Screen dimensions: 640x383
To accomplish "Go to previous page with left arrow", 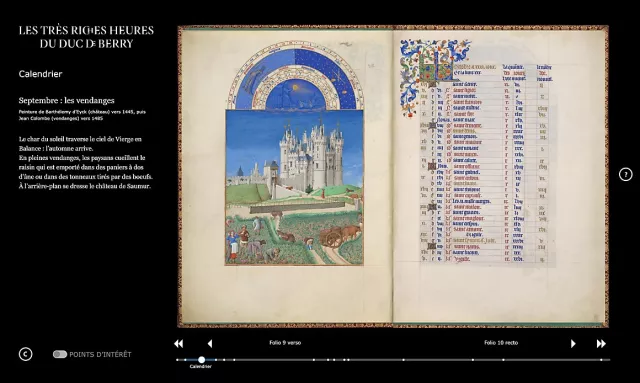I will pyautogui.click(x=210, y=344).
